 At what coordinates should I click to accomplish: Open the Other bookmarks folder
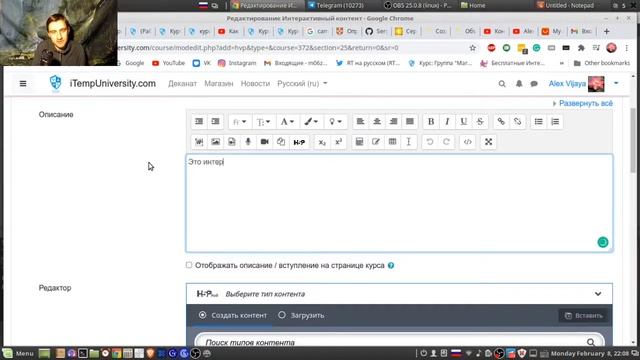coord(602,63)
